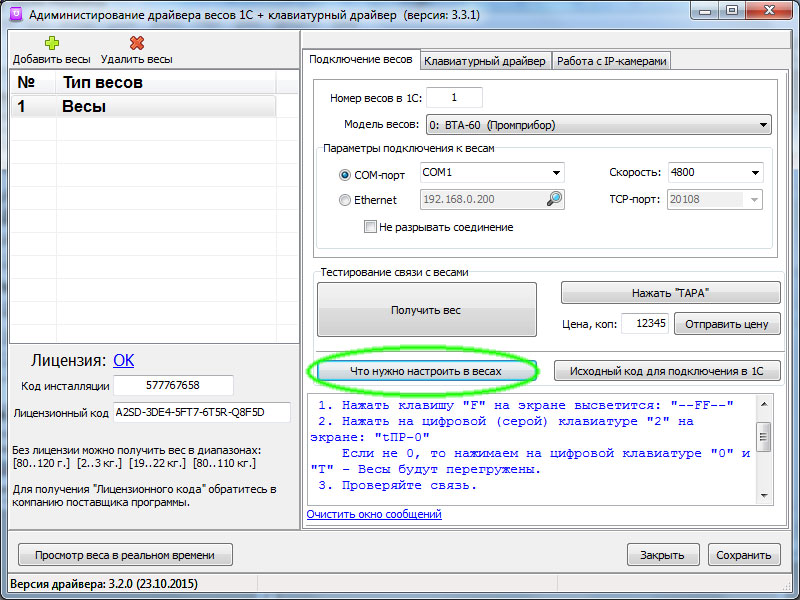Click the red X Delete scales icon

[x=136, y=43]
